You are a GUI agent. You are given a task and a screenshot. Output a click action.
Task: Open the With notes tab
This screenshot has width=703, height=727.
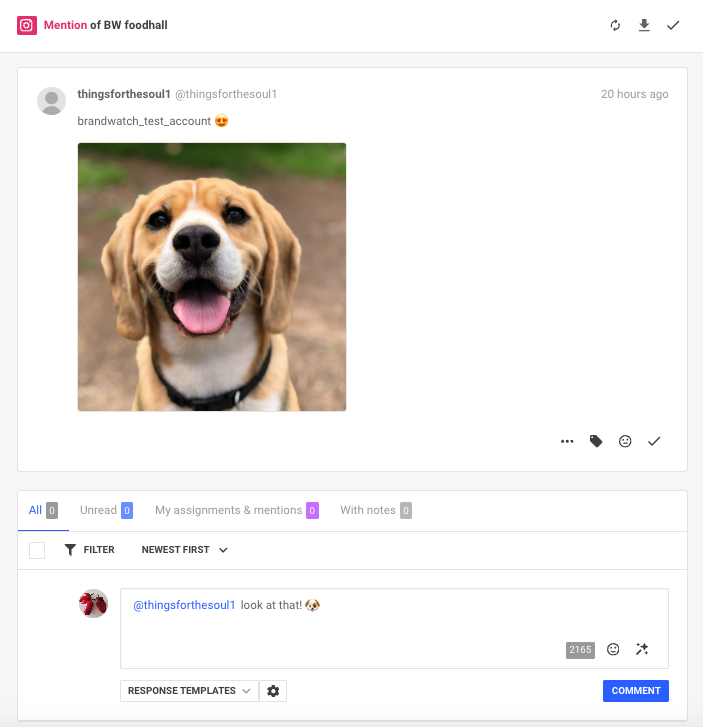click(376, 510)
